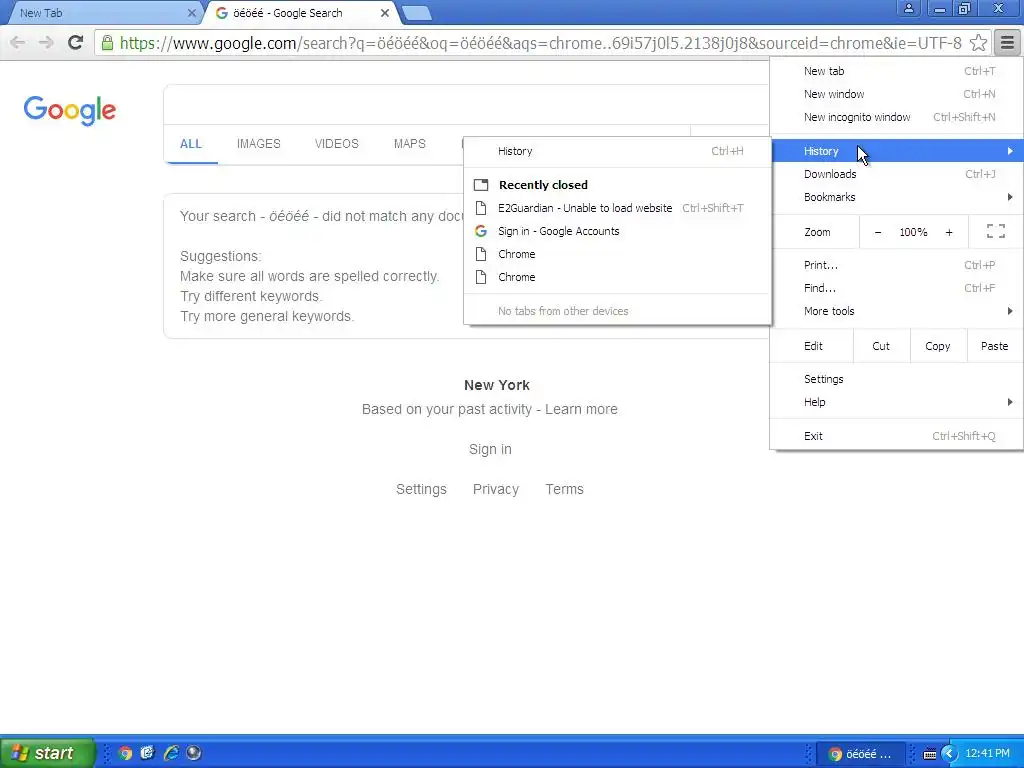Open Downloads from Chrome menu
1024x768 pixels.
coord(897,174)
